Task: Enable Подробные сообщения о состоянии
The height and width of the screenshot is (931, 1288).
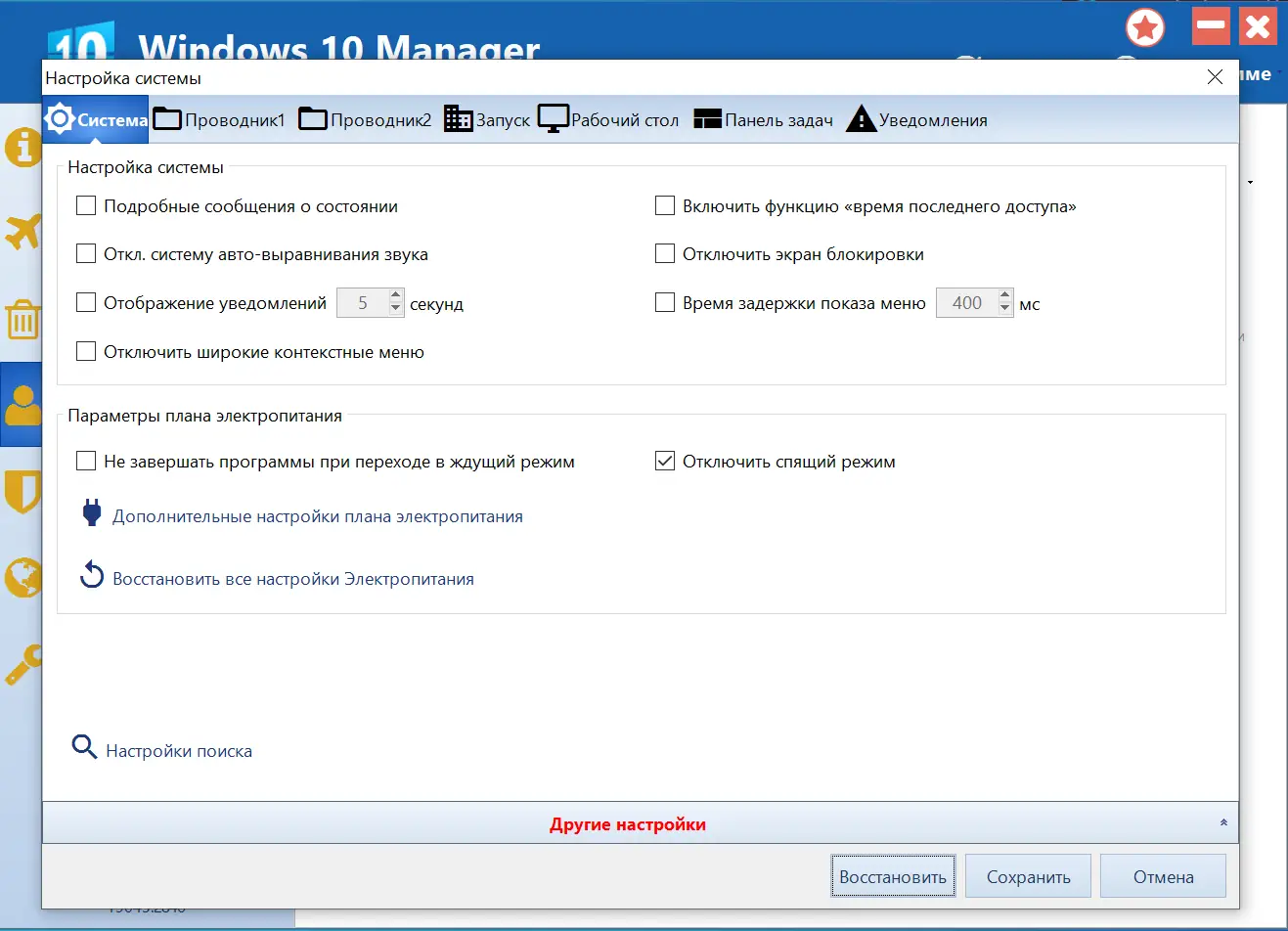Action: pyautogui.click(x=85, y=205)
